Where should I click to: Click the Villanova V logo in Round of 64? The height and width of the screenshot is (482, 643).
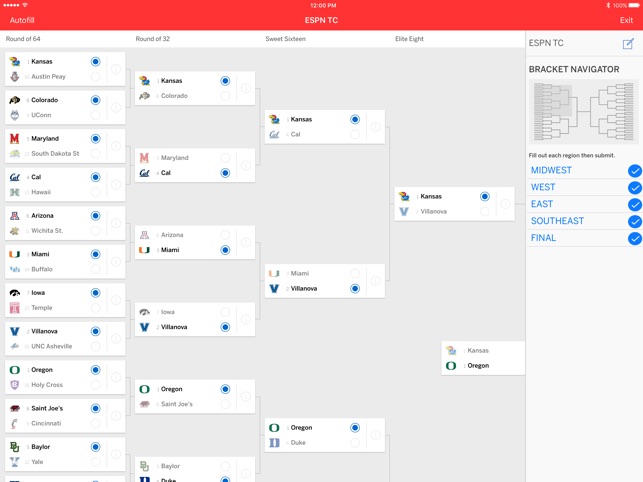[15, 331]
